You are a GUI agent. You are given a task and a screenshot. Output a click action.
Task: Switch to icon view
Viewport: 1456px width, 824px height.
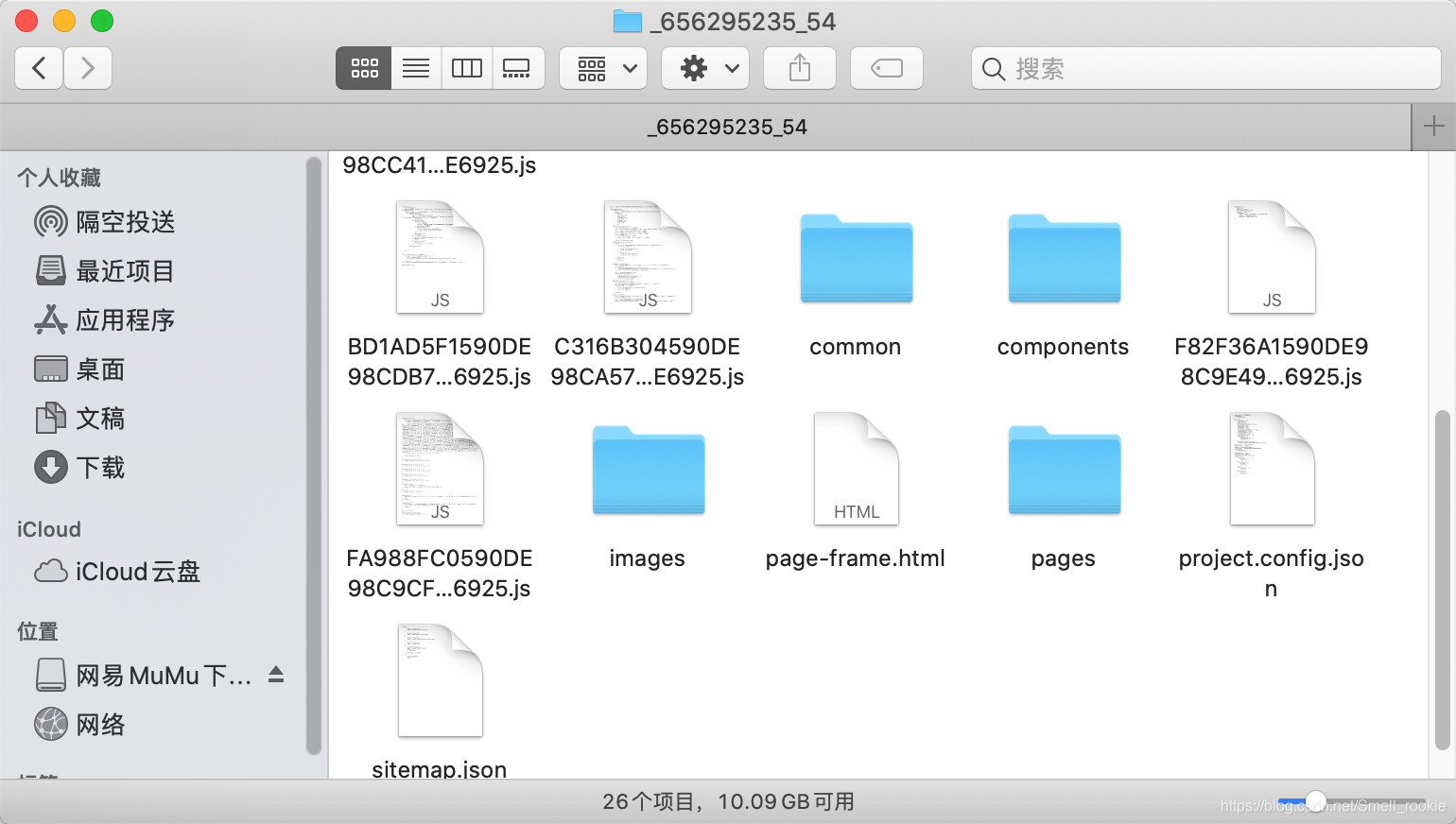click(364, 68)
